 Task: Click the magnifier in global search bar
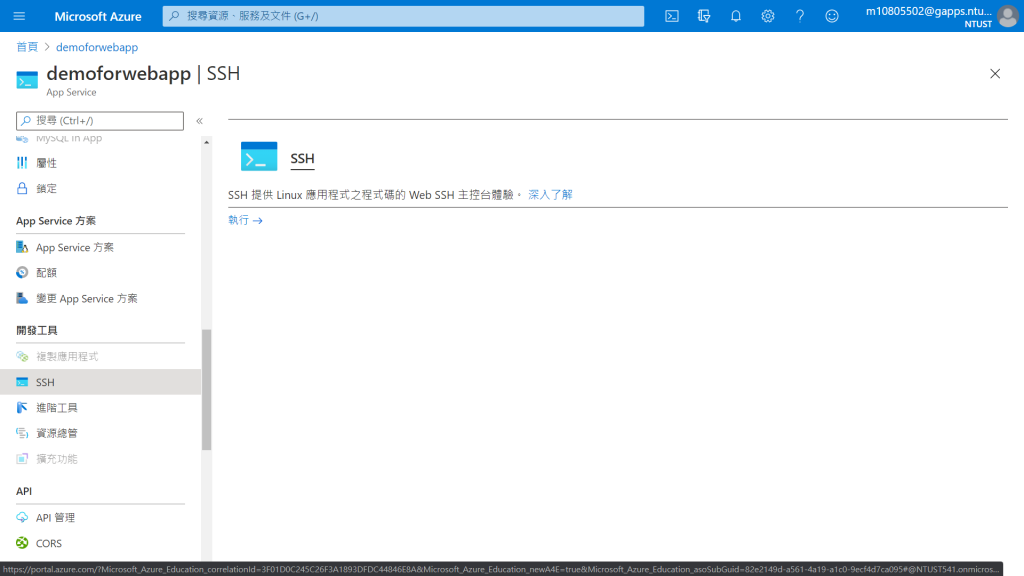pyautogui.click(x=174, y=16)
